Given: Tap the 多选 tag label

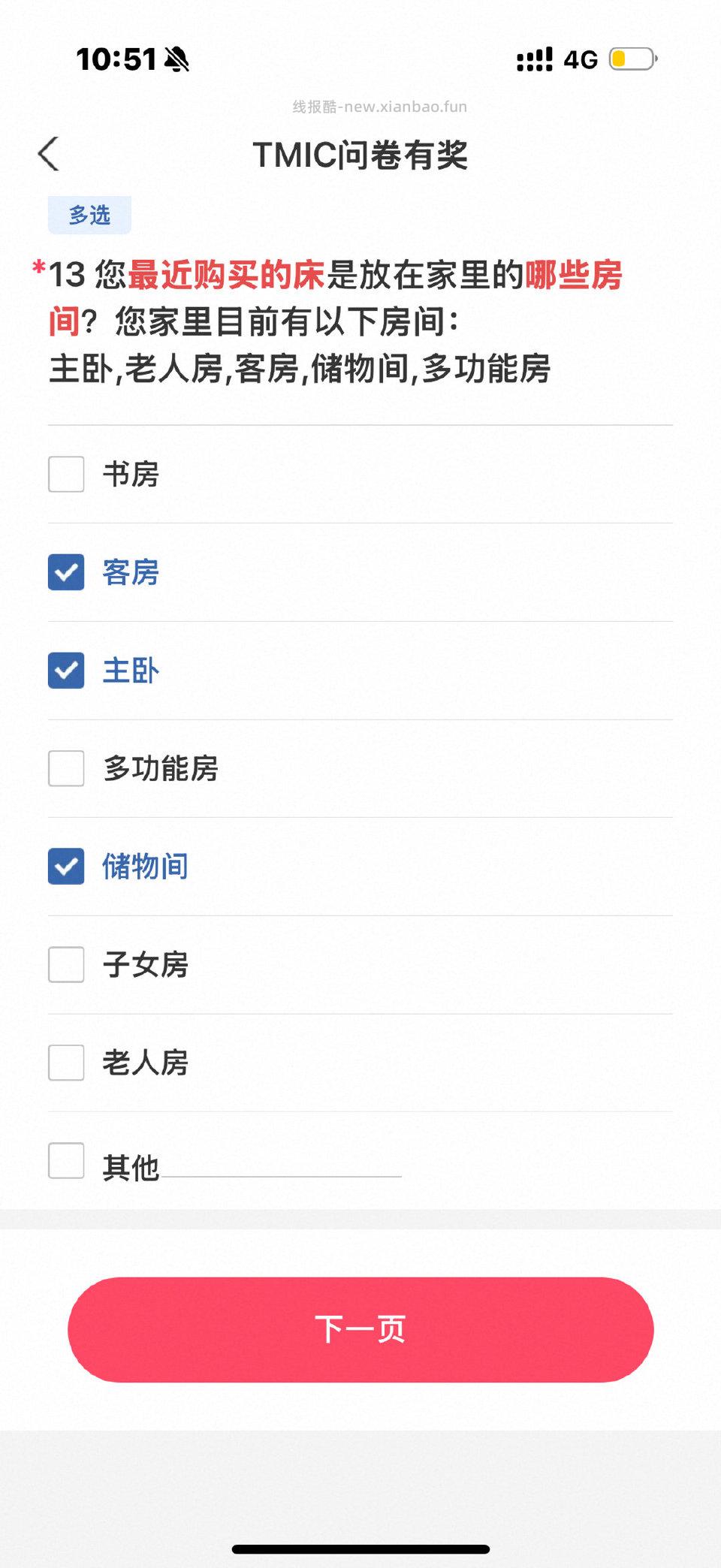Looking at the screenshot, I should (89, 216).
